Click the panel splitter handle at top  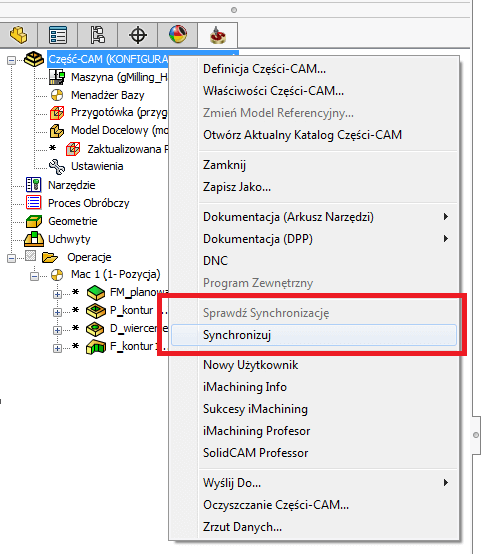tap(234, 10)
